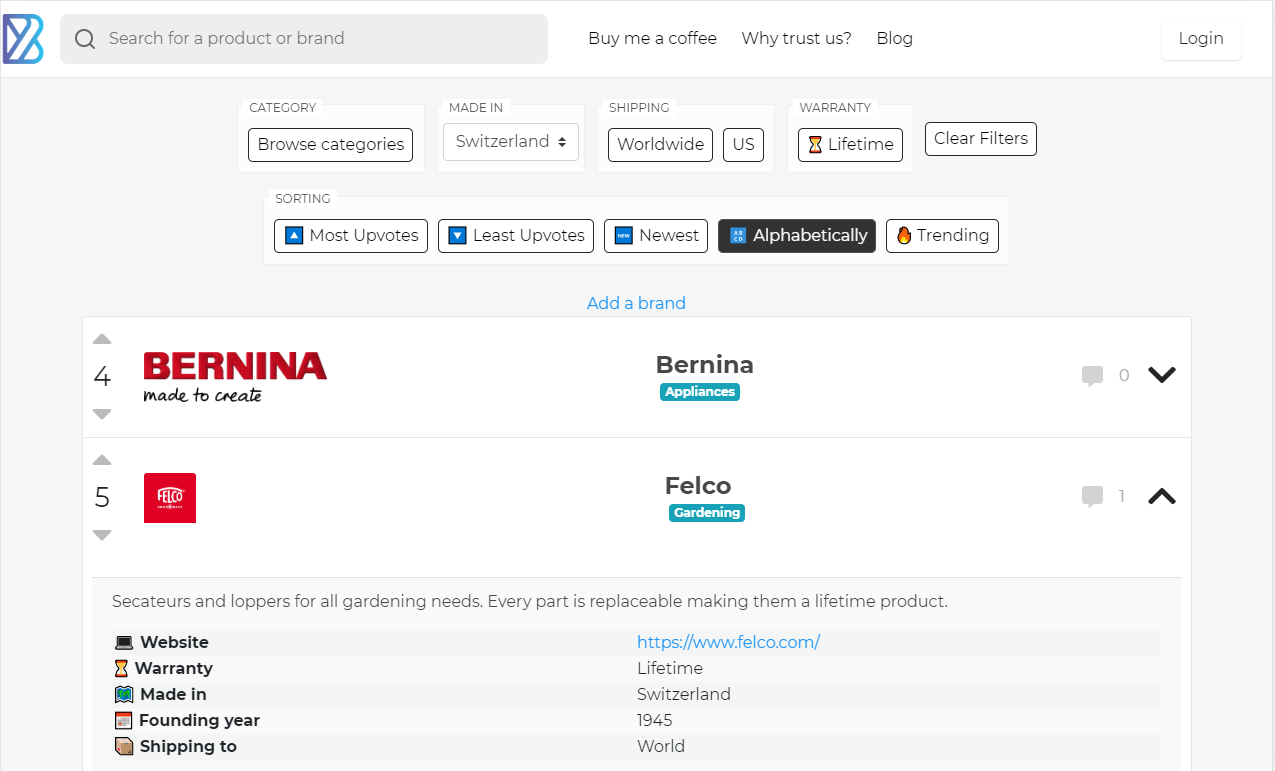Click the Gardening category tag
The image size is (1275, 771).
(x=707, y=513)
